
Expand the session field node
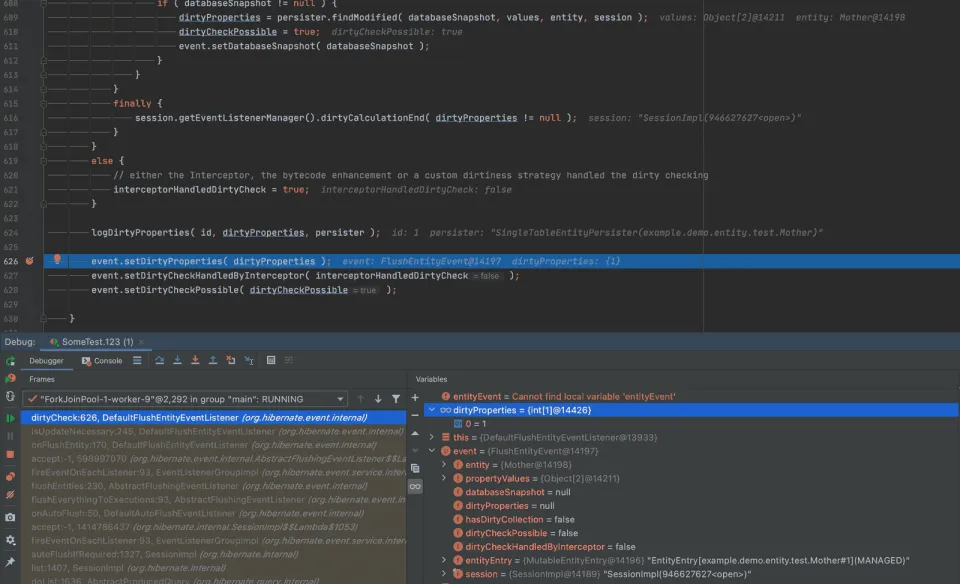pyautogui.click(x=444, y=574)
